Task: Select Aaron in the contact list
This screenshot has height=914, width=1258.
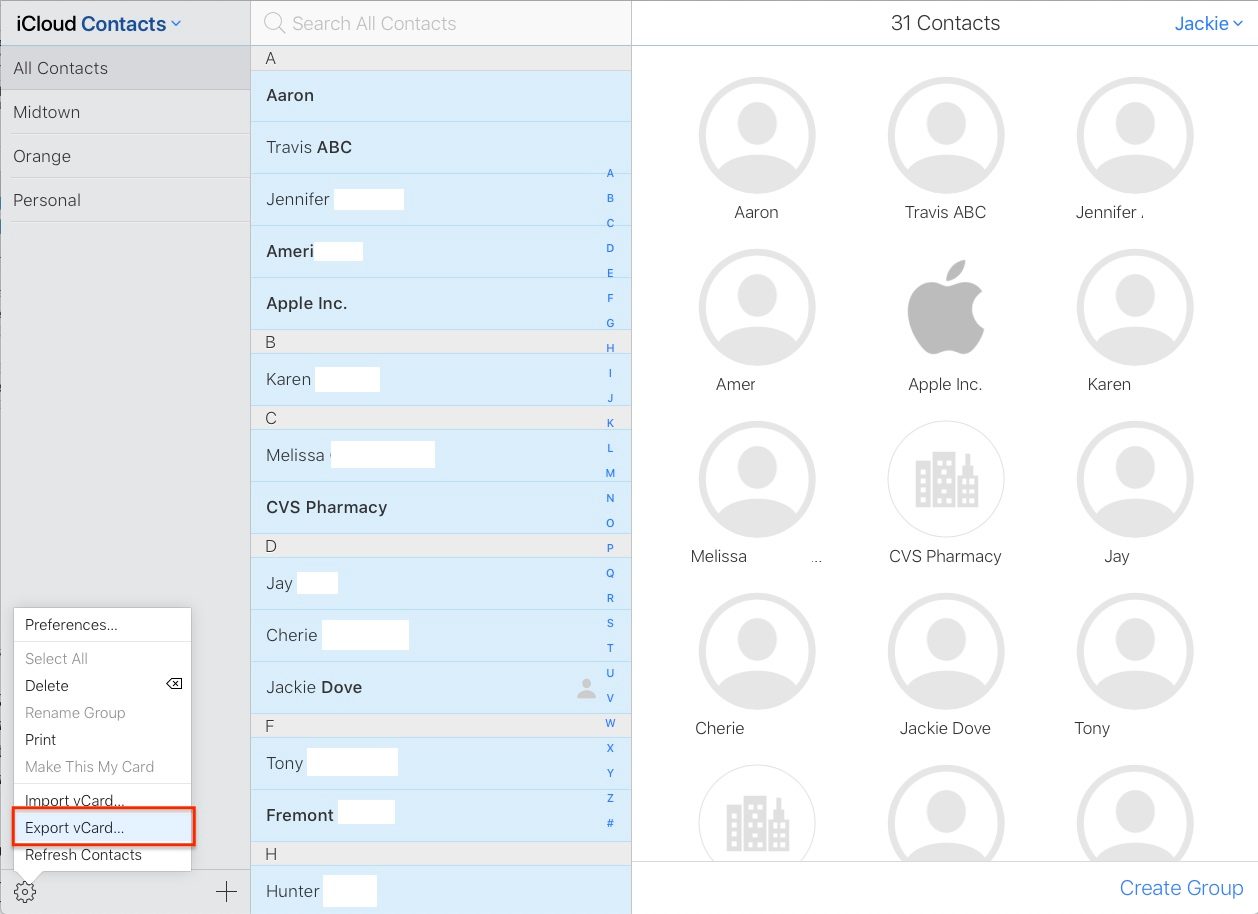Action: [x=441, y=96]
